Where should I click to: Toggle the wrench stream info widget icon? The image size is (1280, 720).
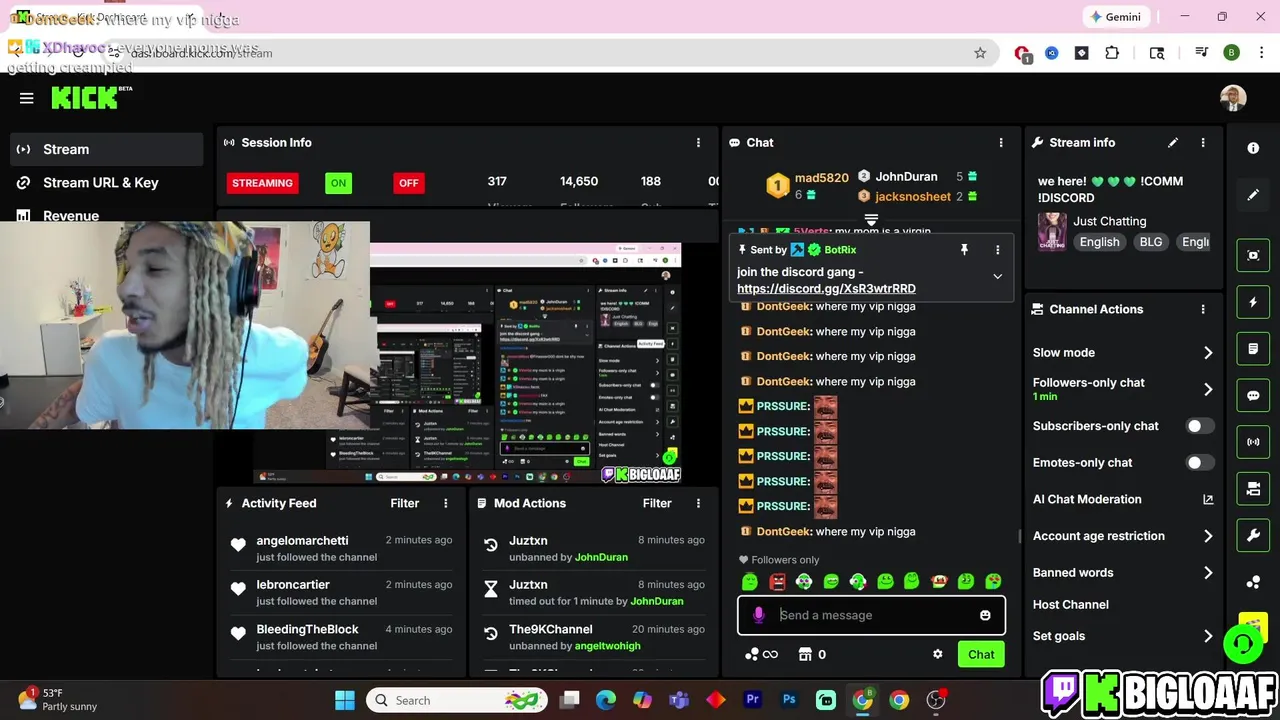point(1253,535)
